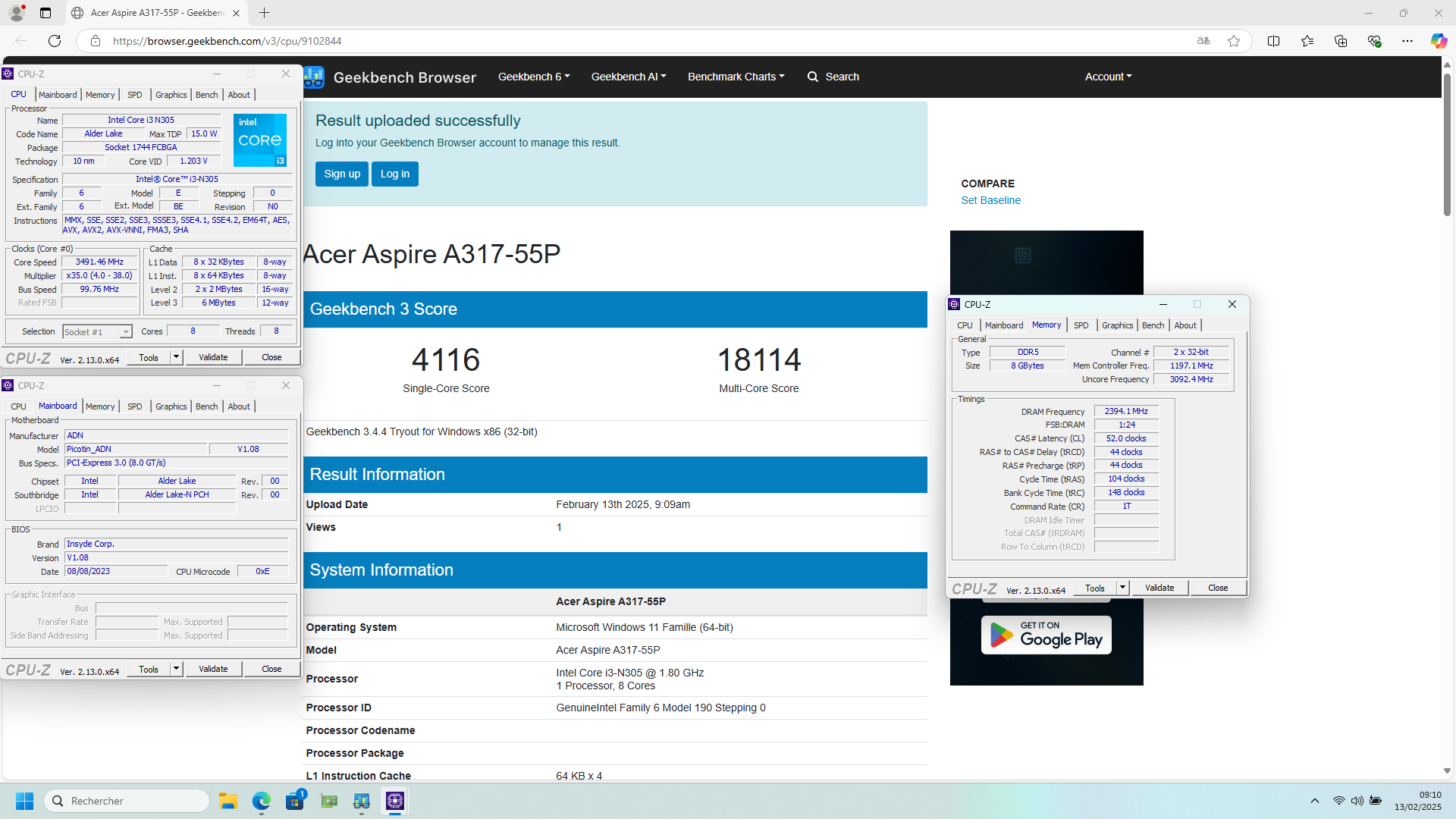Click the Log in button
This screenshot has height=819, width=1456.
[395, 174]
